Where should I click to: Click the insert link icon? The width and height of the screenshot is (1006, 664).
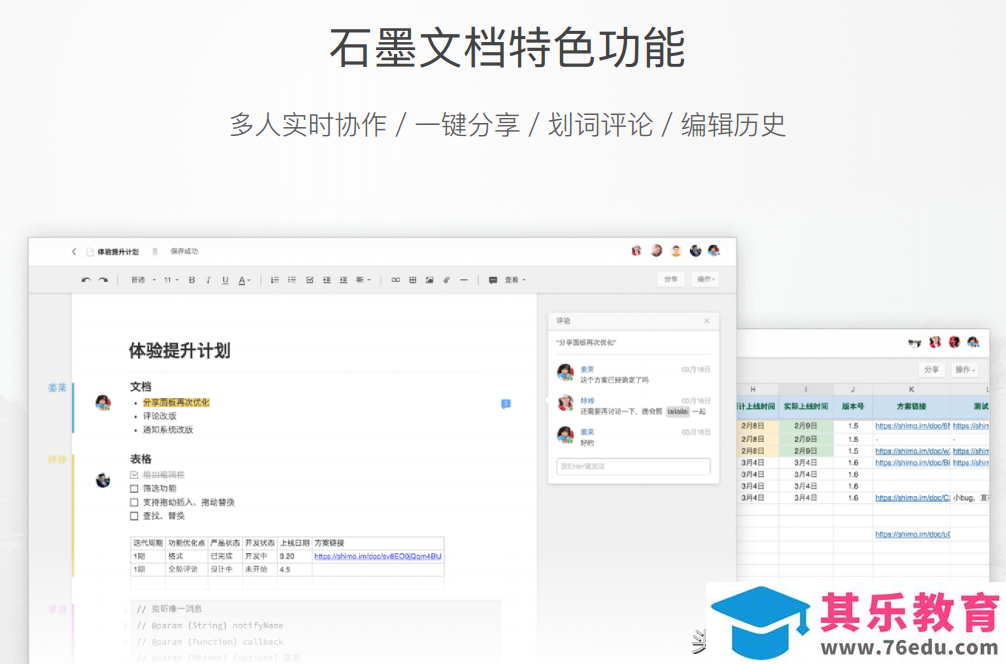396,280
